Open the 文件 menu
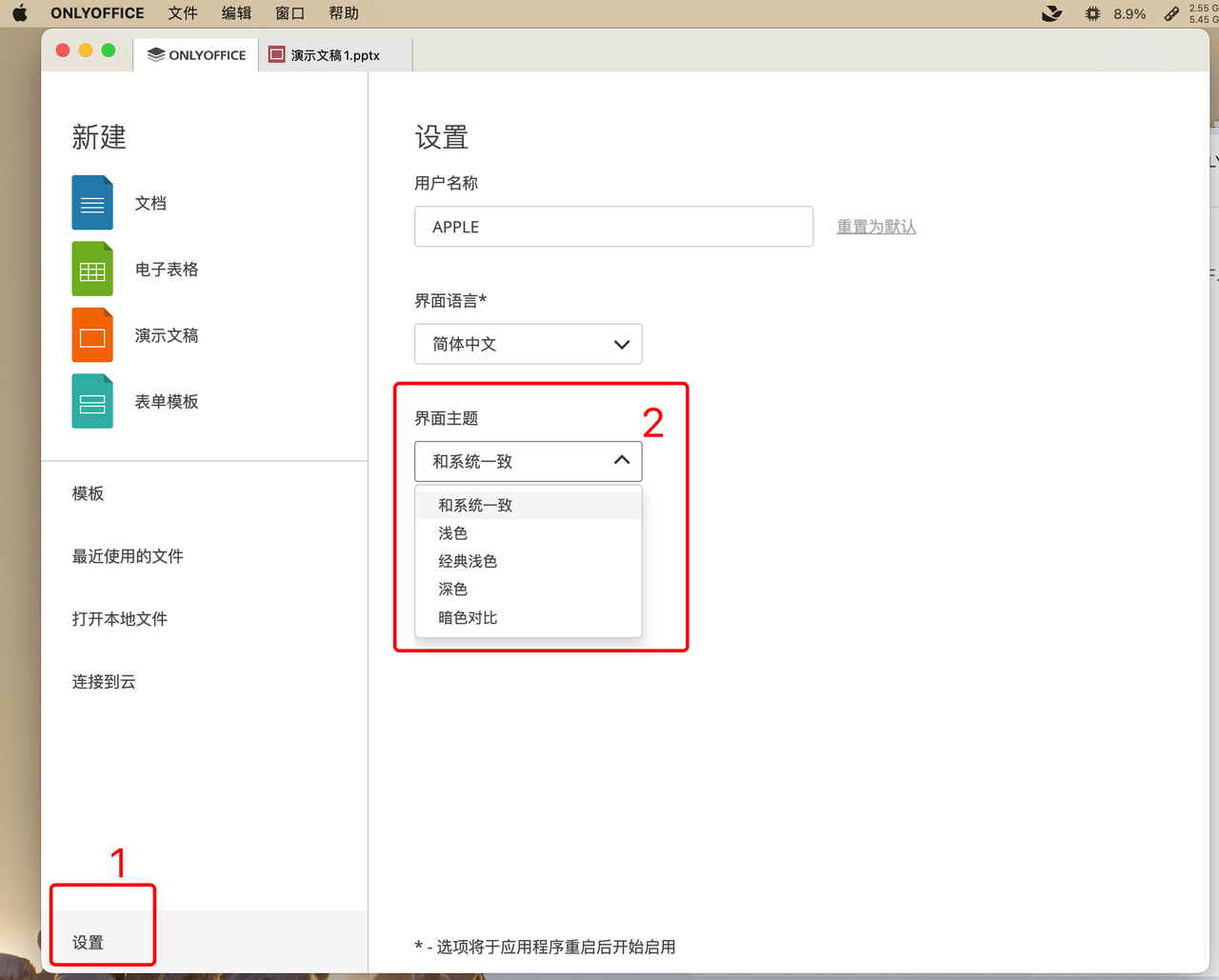Viewport: 1219px width, 980px height. point(183,13)
